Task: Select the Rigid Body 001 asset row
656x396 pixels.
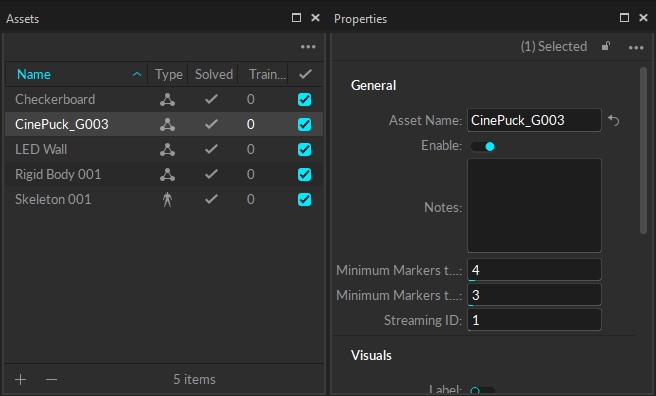Action: (x=164, y=174)
